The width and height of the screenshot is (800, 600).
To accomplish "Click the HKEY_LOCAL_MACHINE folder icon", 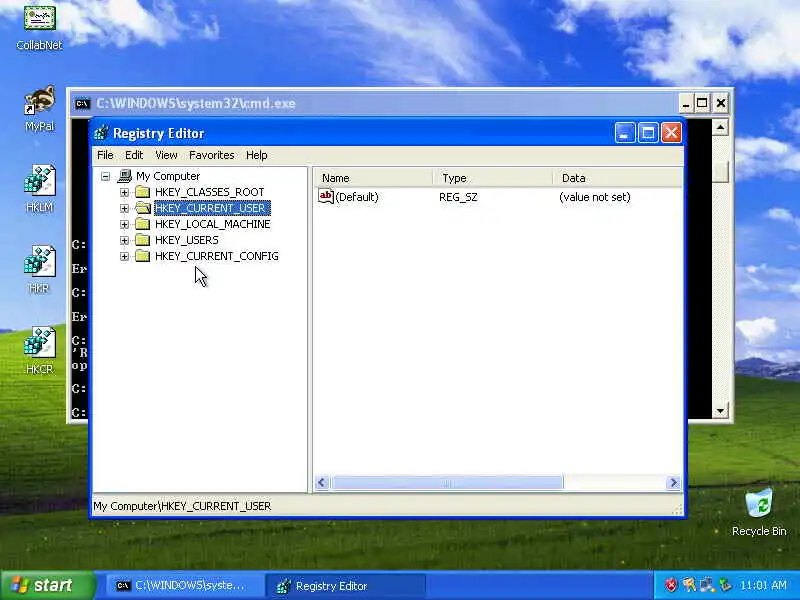I will (142, 224).
